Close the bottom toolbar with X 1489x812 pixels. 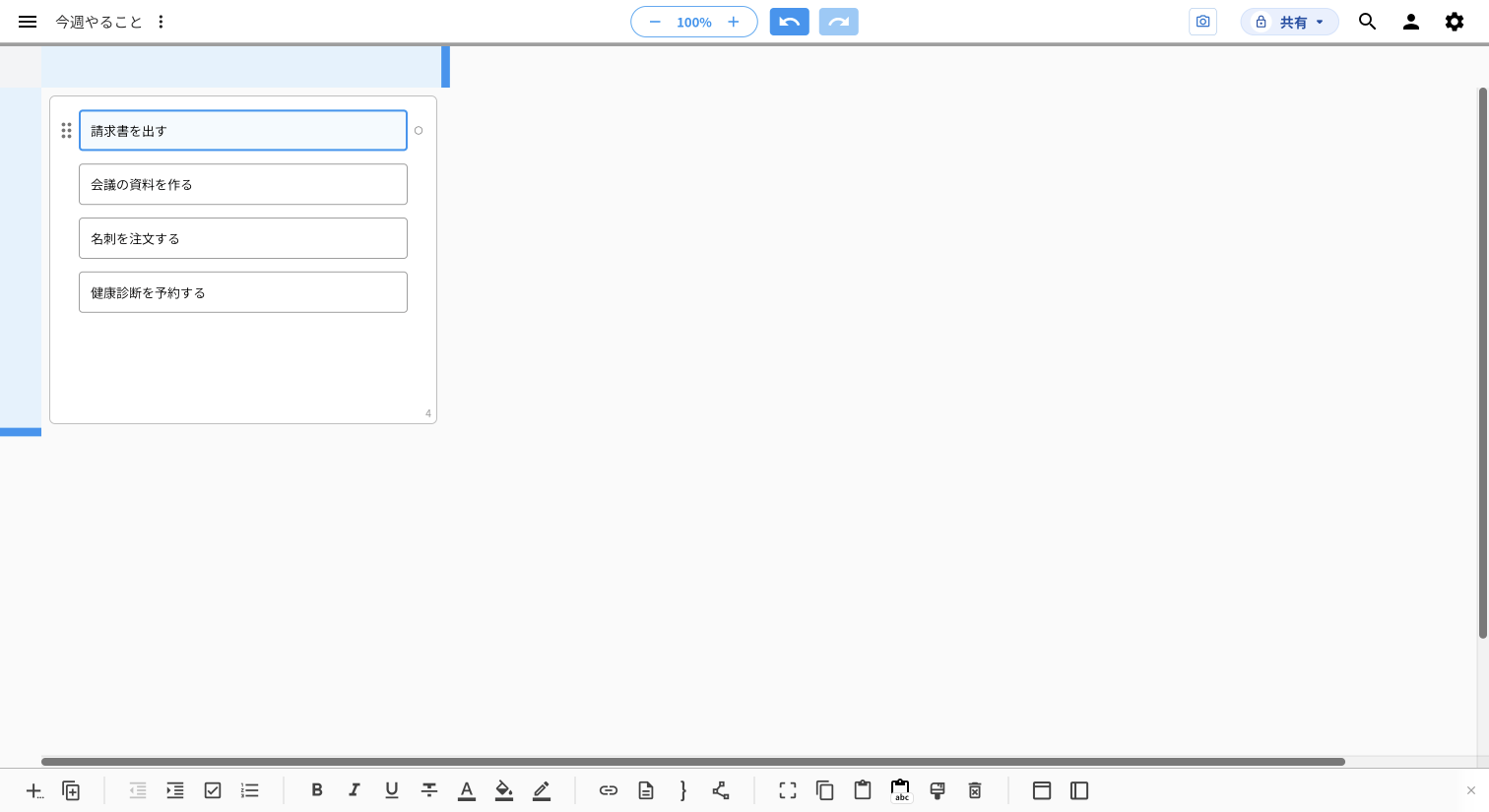click(x=1471, y=790)
